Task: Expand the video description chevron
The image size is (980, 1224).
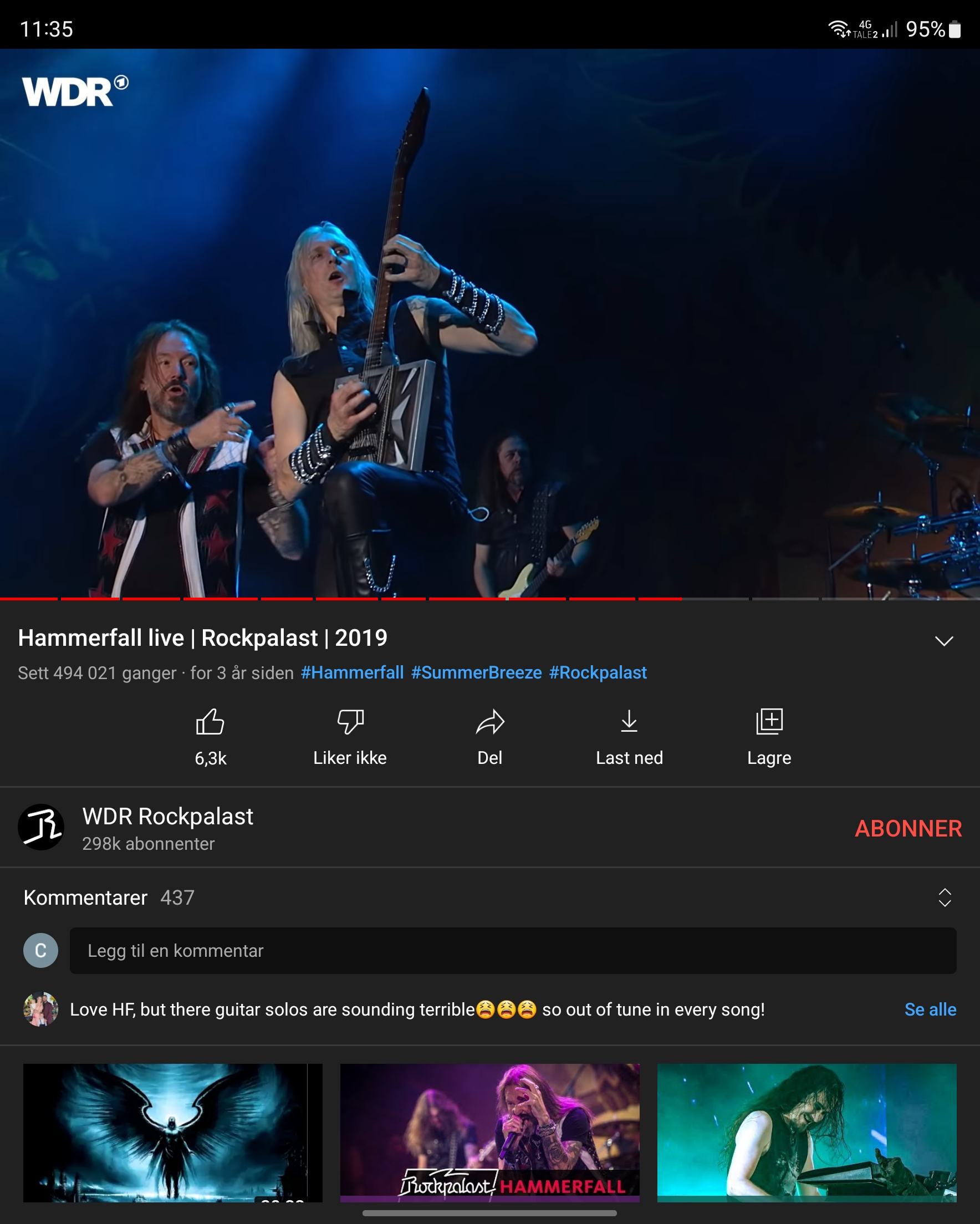Action: 943,641
